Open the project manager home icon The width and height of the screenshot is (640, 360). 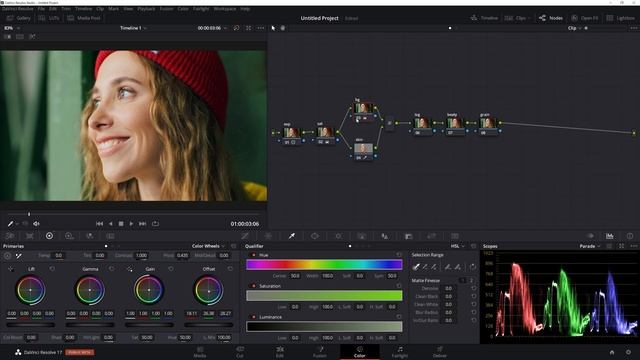coord(612,352)
